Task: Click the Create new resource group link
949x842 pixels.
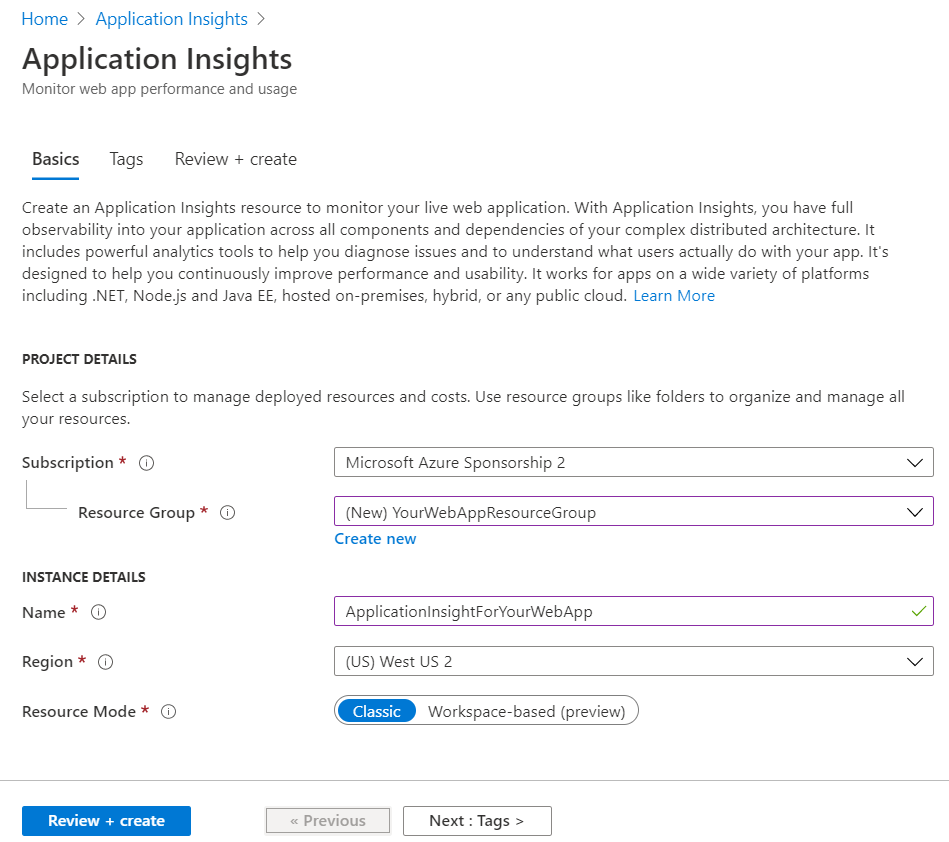Action: click(x=375, y=539)
